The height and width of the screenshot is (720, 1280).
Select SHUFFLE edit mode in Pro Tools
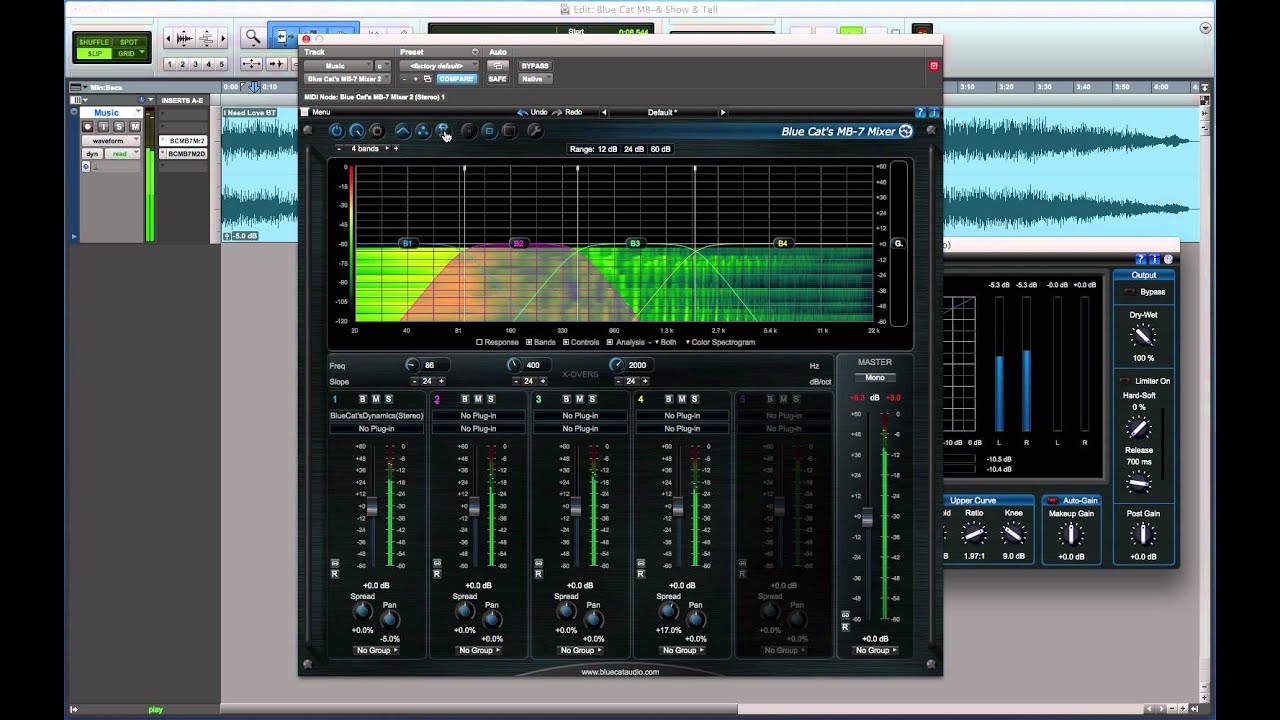[95, 42]
